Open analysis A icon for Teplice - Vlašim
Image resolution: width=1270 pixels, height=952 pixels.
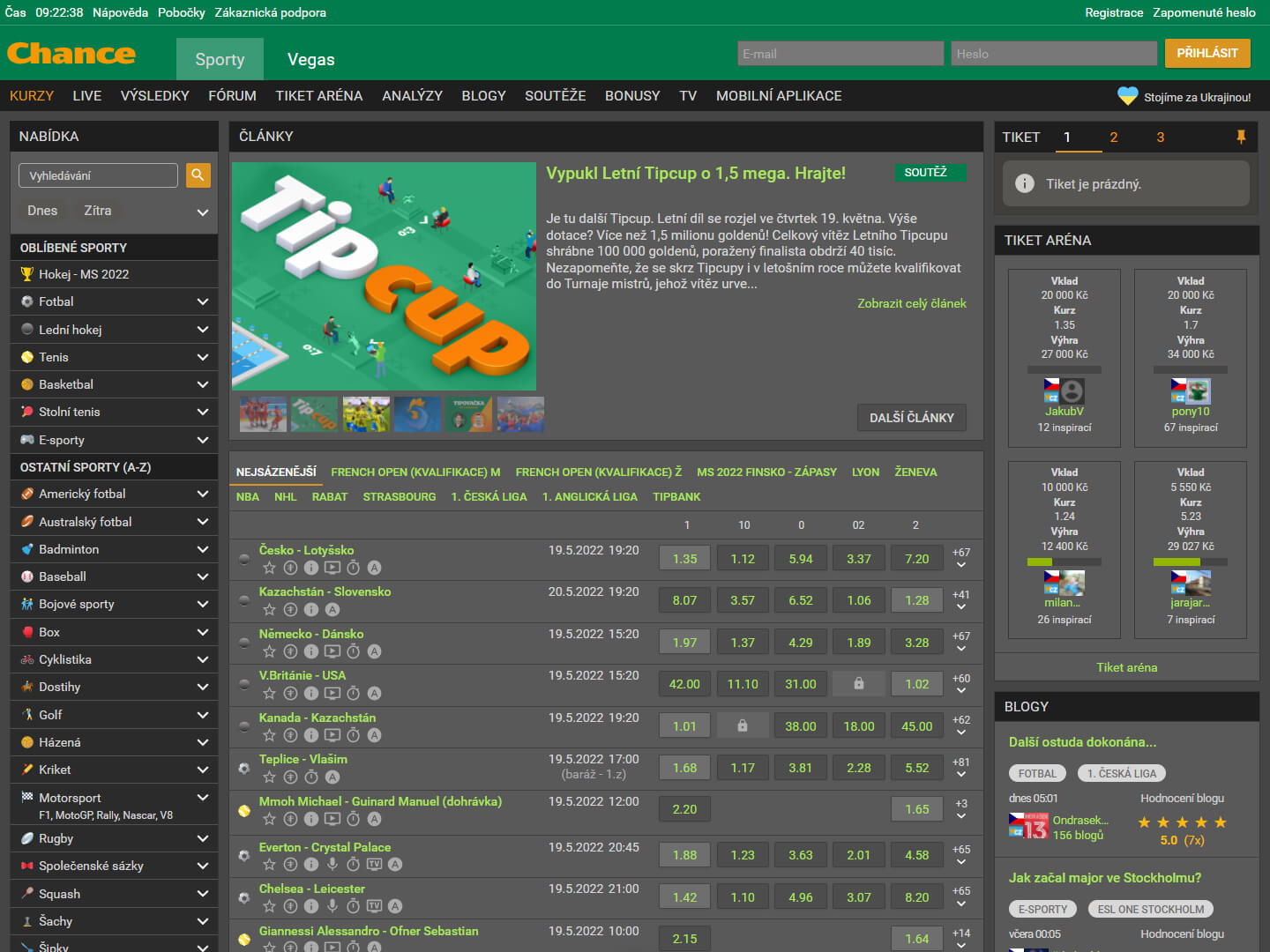click(332, 777)
